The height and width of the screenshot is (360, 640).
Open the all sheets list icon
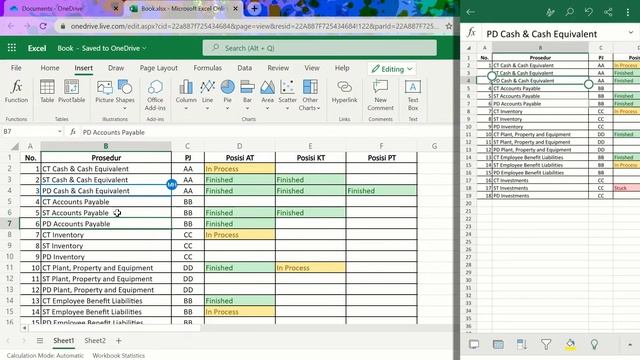coord(40,340)
